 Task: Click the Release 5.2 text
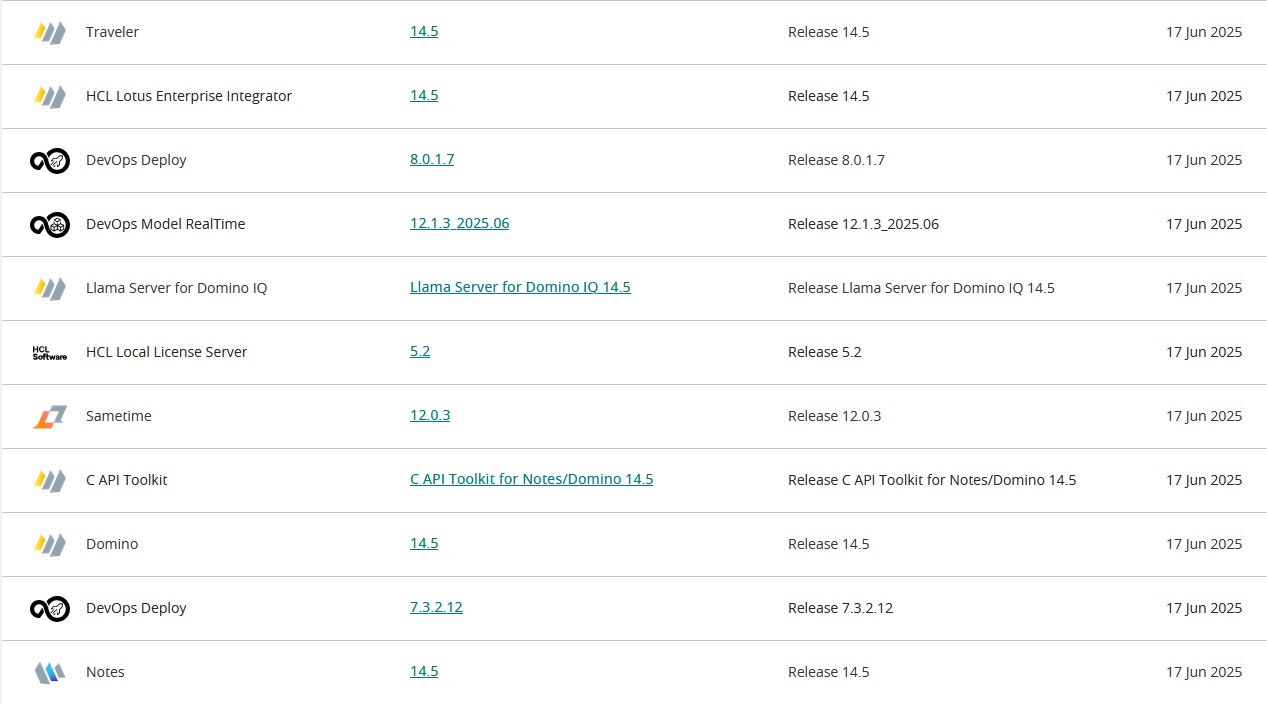coord(824,352)
